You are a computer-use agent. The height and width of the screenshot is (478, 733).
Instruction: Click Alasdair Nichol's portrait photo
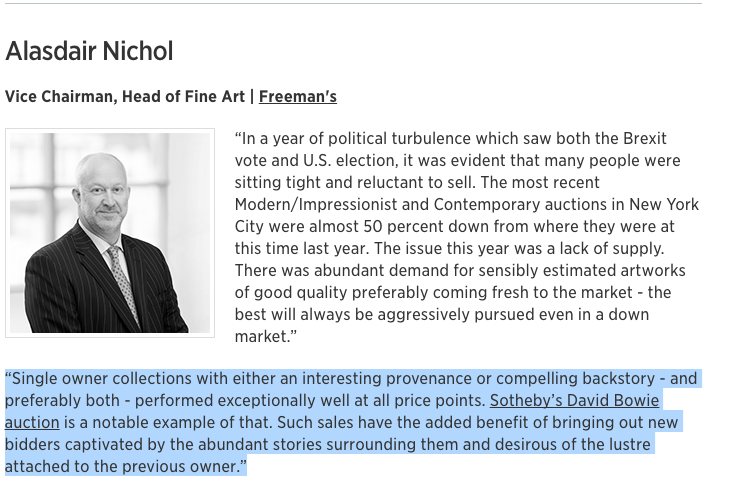point(110,233)
